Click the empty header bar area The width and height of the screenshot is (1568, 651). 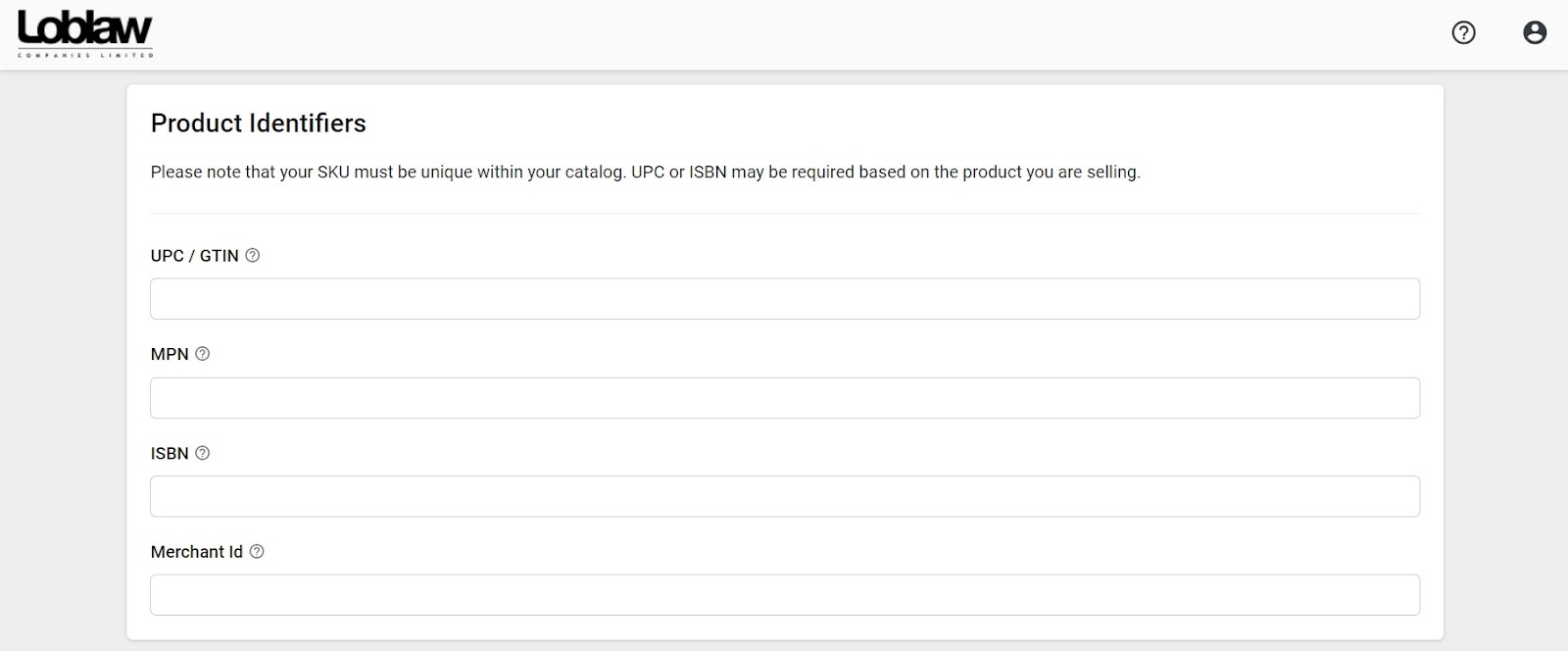784,34
